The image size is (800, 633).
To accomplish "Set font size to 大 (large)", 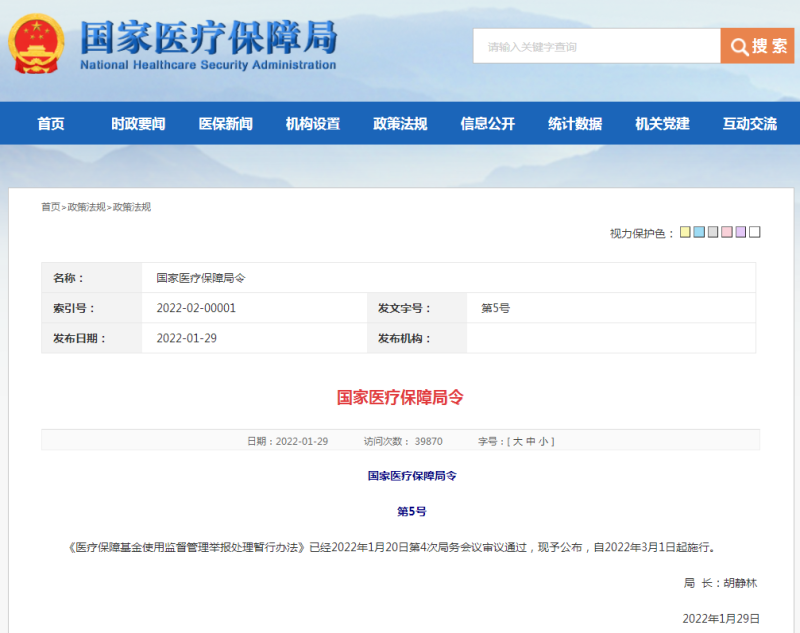I will (x=518, y=441).
